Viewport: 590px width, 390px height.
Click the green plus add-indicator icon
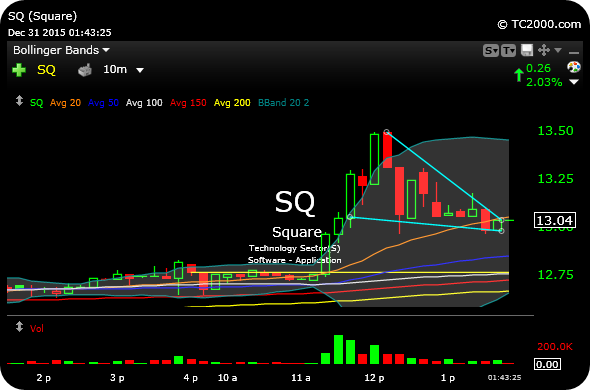click(x=19, y=70)
